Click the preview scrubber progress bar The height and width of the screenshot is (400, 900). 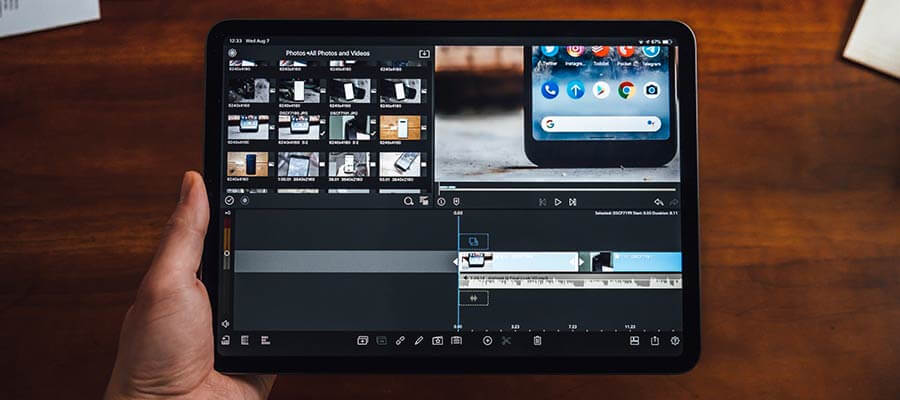click(x=557, y=189)
